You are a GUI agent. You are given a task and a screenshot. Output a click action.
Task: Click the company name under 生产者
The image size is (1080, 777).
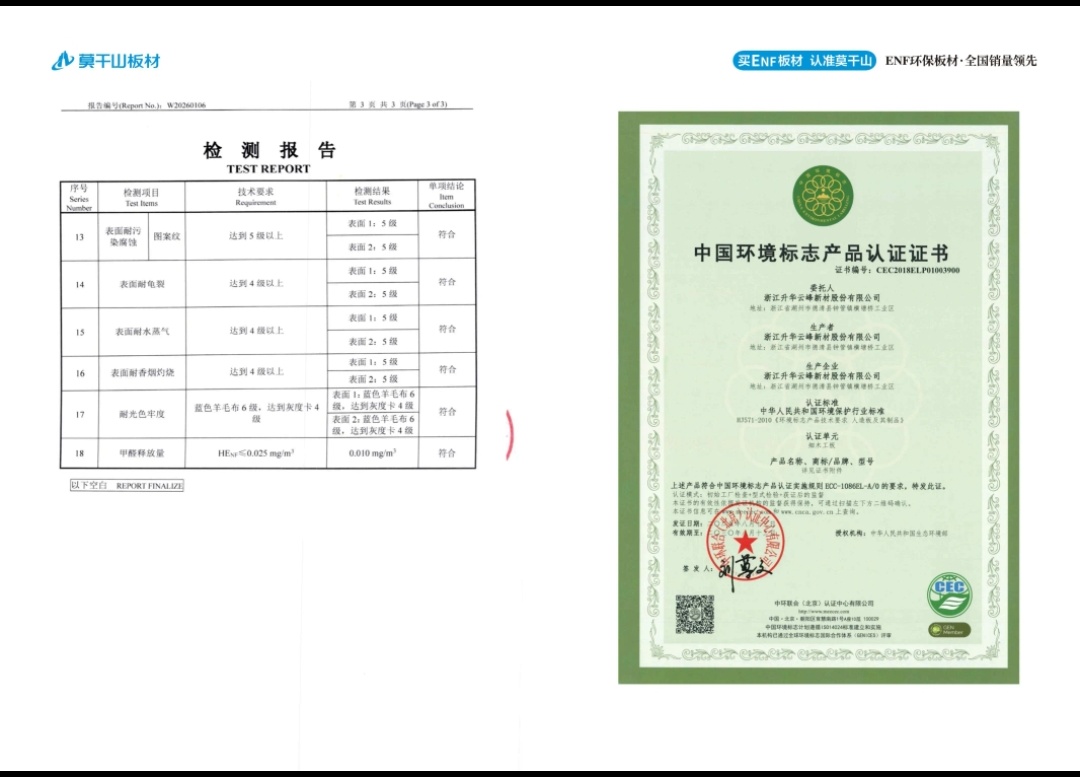pyautogui.click(x=822, y=337)
